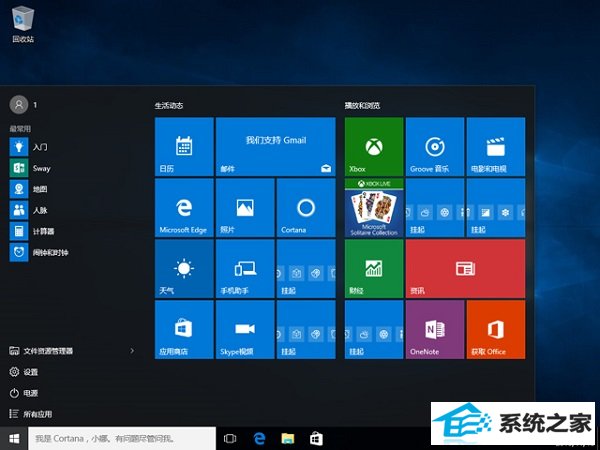Open the 手机助手 Phone Companion tile
The width and height of the screenshot is (600, 450).
[x=245, y=269]
